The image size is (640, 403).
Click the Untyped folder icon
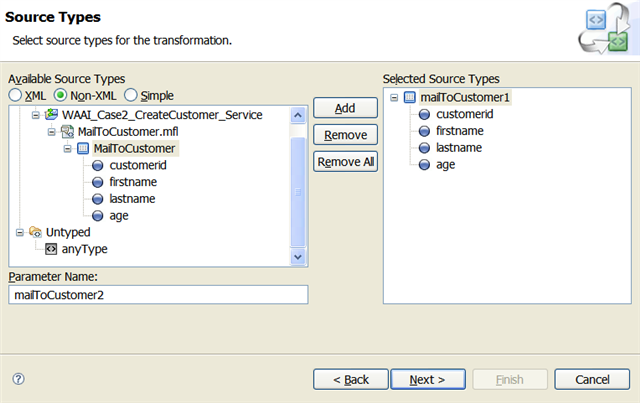[35, 232]
